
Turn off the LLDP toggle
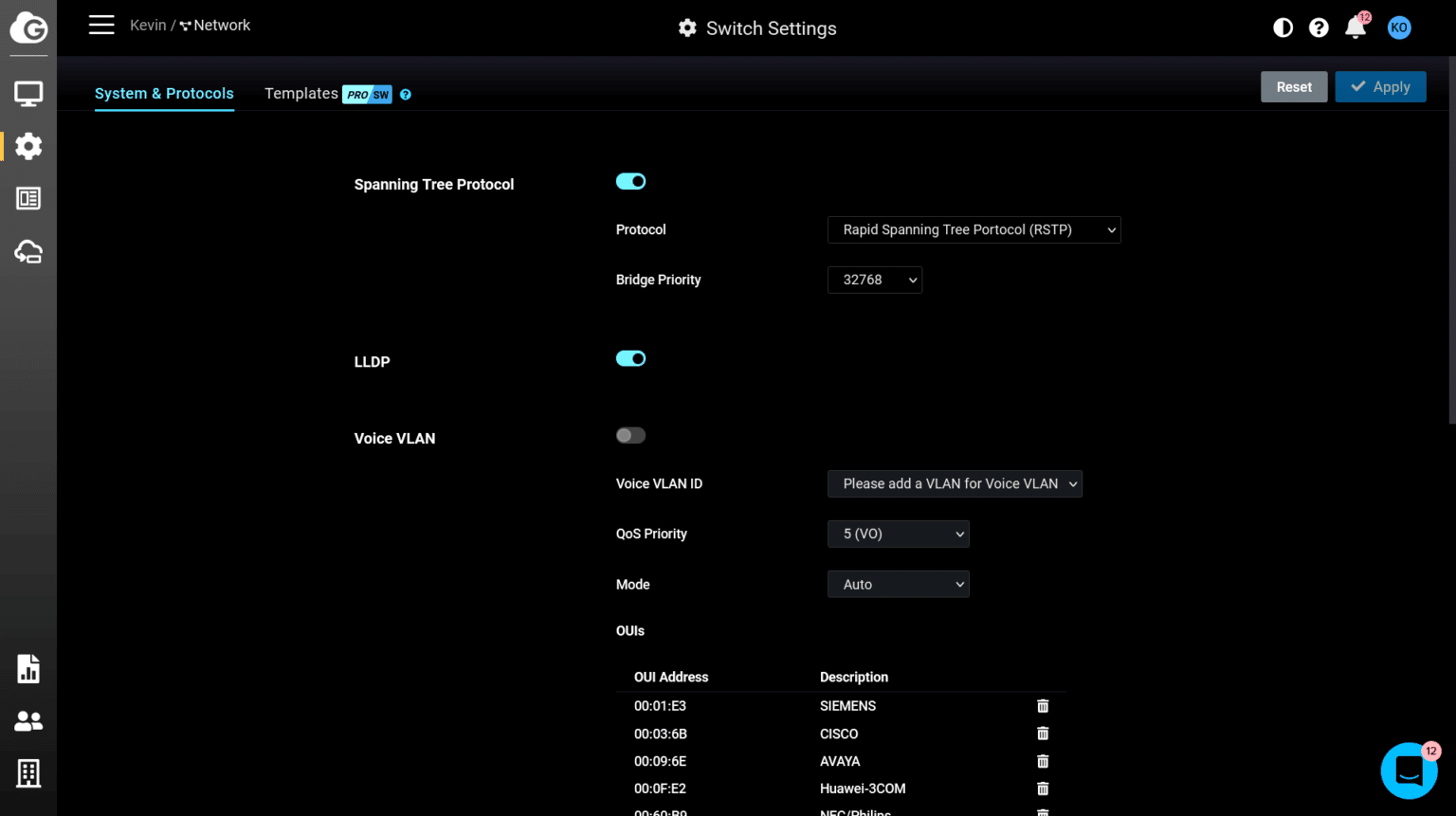[x=630, y=358]
